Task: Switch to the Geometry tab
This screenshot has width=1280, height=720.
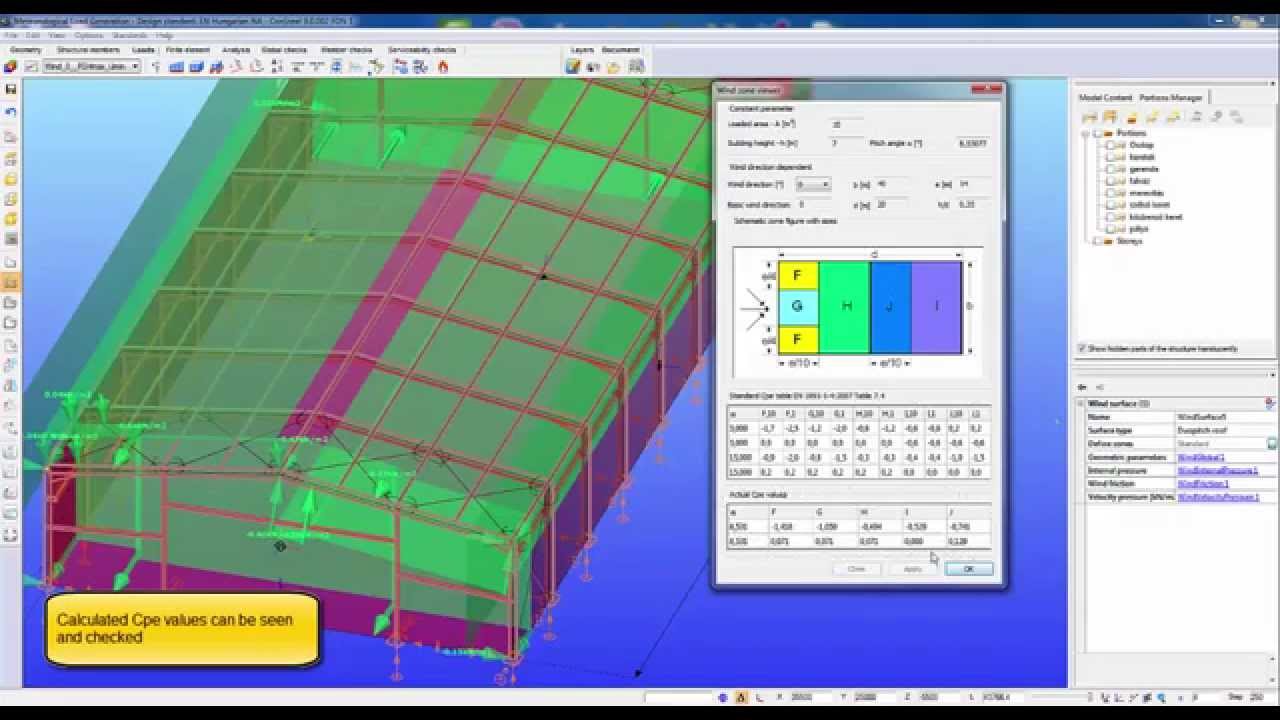Action: pyautogui.click(x=26, y=49)
